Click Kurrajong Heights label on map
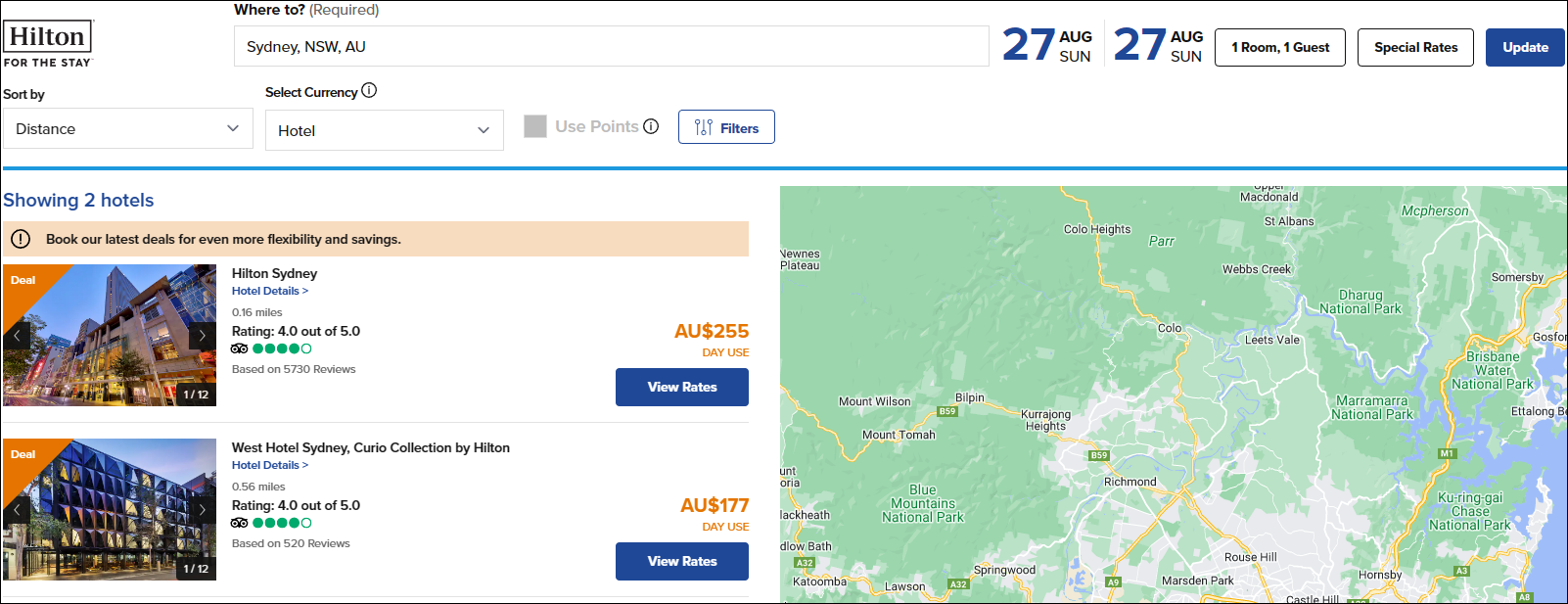Image resolution: width=1568 pixels, height=604 pixels. 1046,420
